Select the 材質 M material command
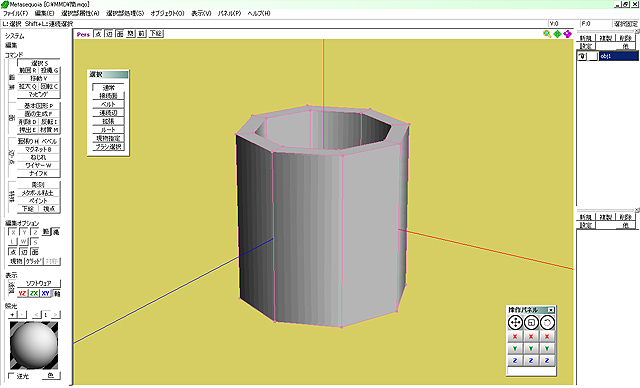 [x=49, y=130]
